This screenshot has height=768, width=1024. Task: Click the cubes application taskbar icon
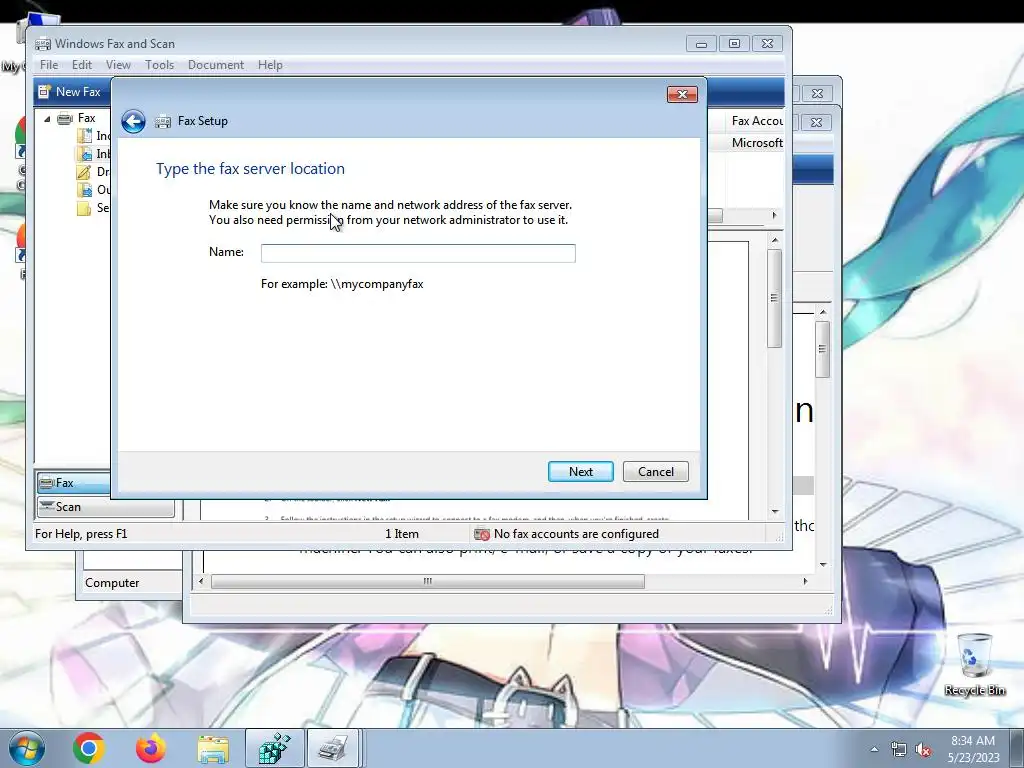[x=274, y=748]
